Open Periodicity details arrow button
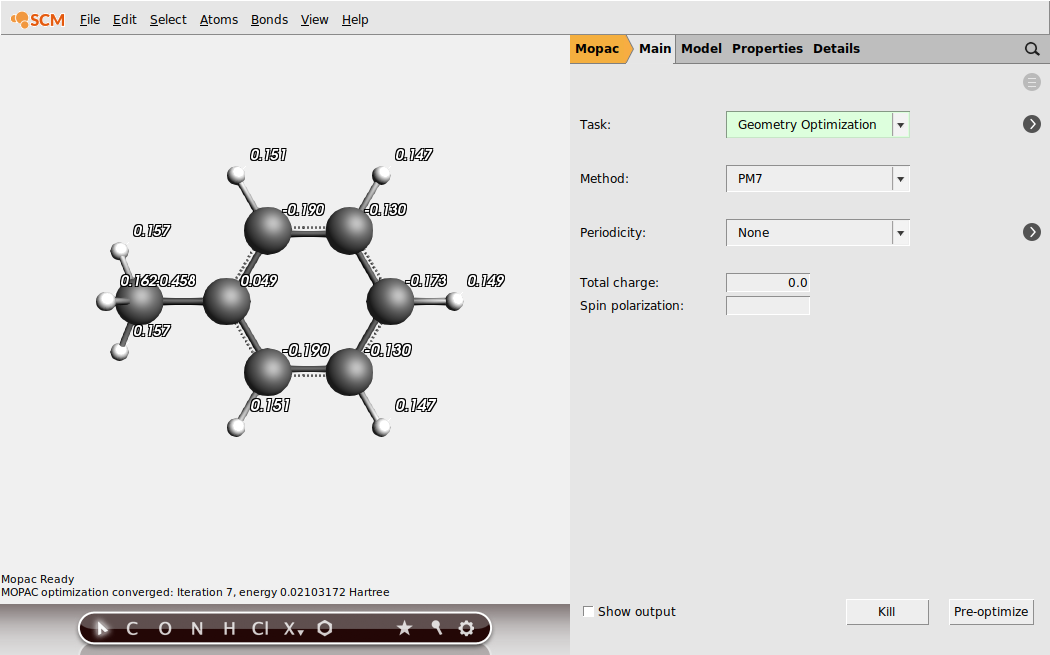This screenshot has width=1050, height=655. pos(1032,232)
